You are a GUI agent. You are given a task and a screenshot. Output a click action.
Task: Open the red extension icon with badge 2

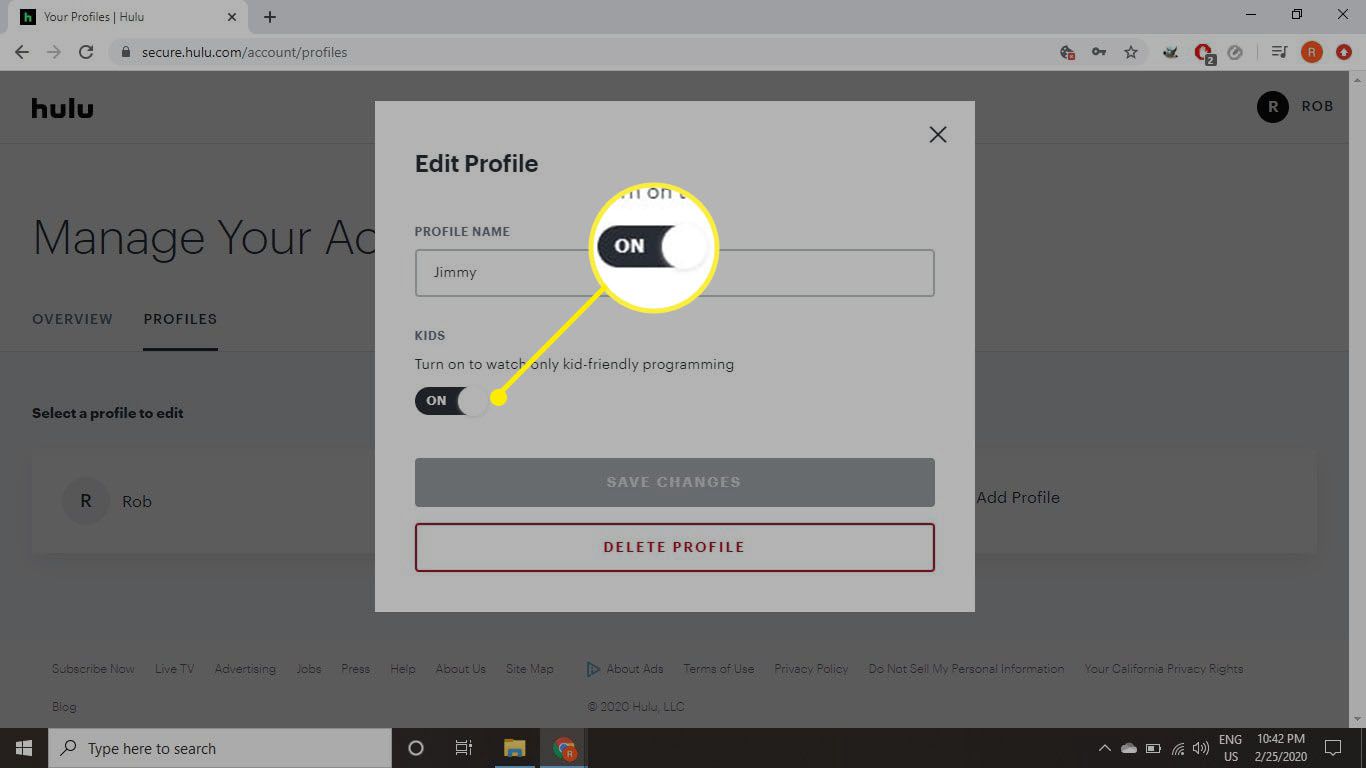tap(1204, 53)
